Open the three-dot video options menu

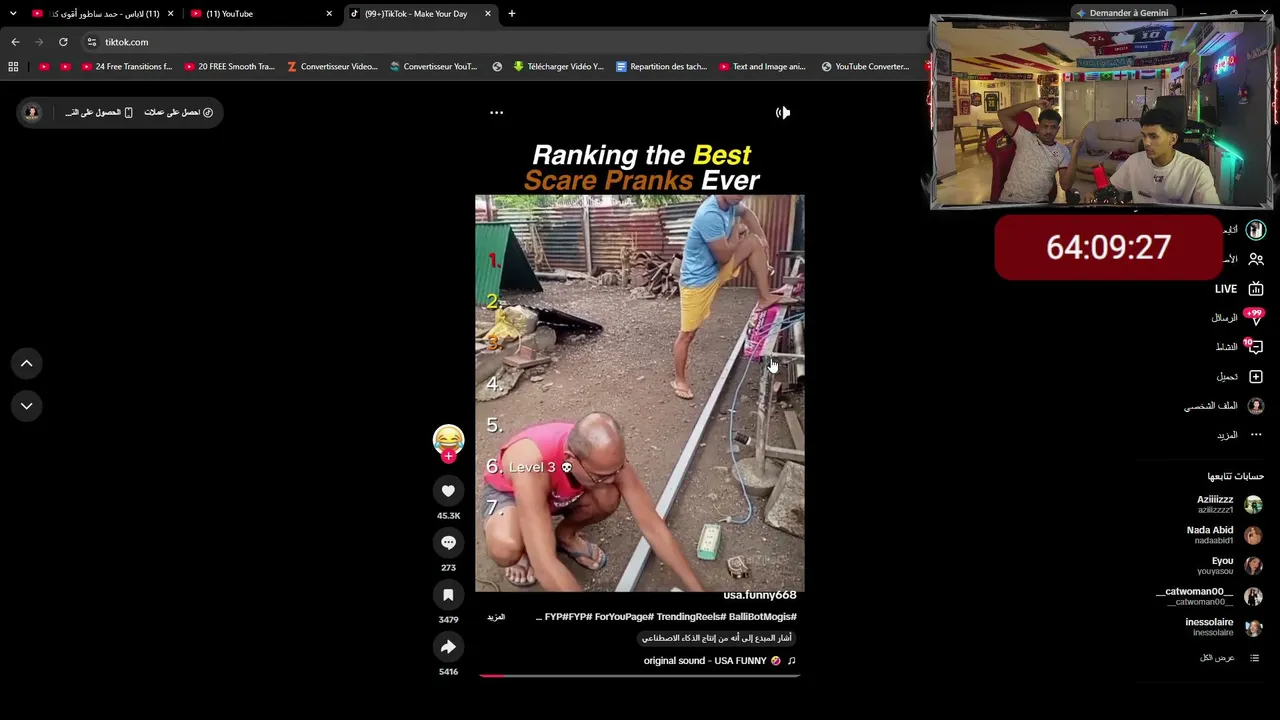coord(496,113)
